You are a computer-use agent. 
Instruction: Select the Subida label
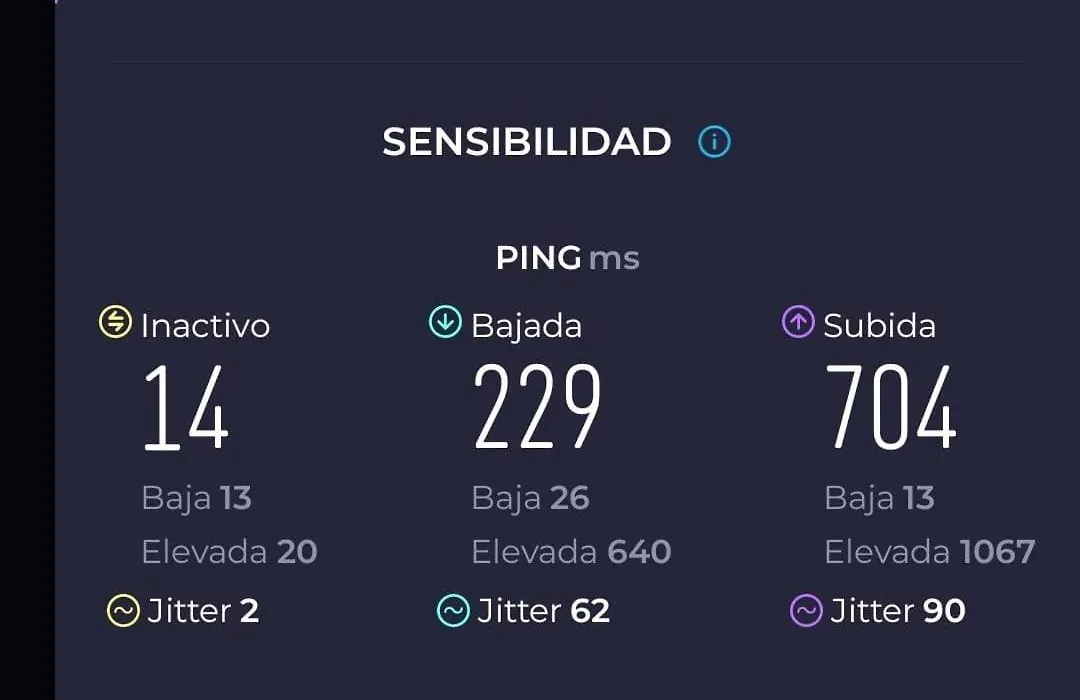(880, 326)
